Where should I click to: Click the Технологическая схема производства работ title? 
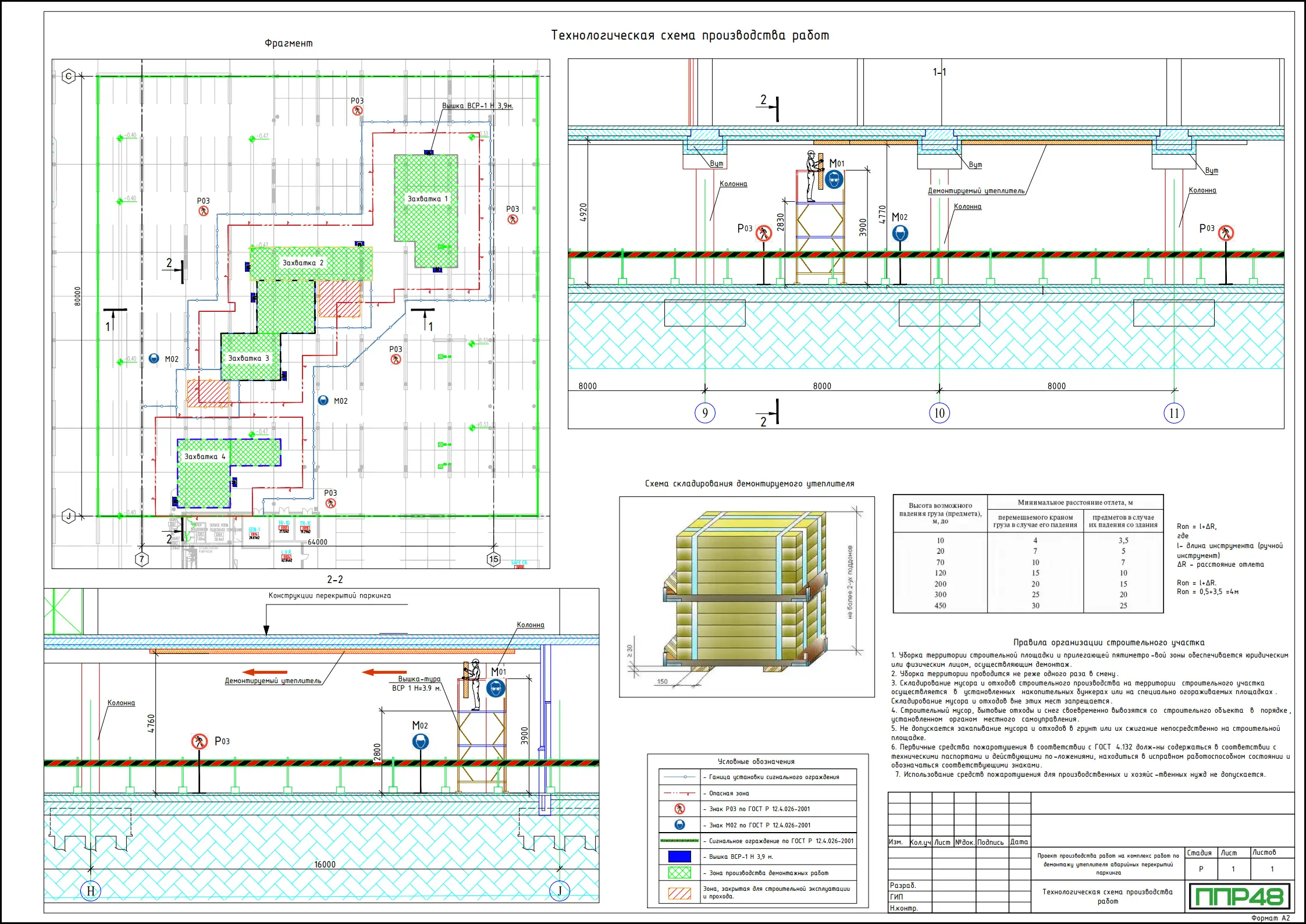[690, 35]
